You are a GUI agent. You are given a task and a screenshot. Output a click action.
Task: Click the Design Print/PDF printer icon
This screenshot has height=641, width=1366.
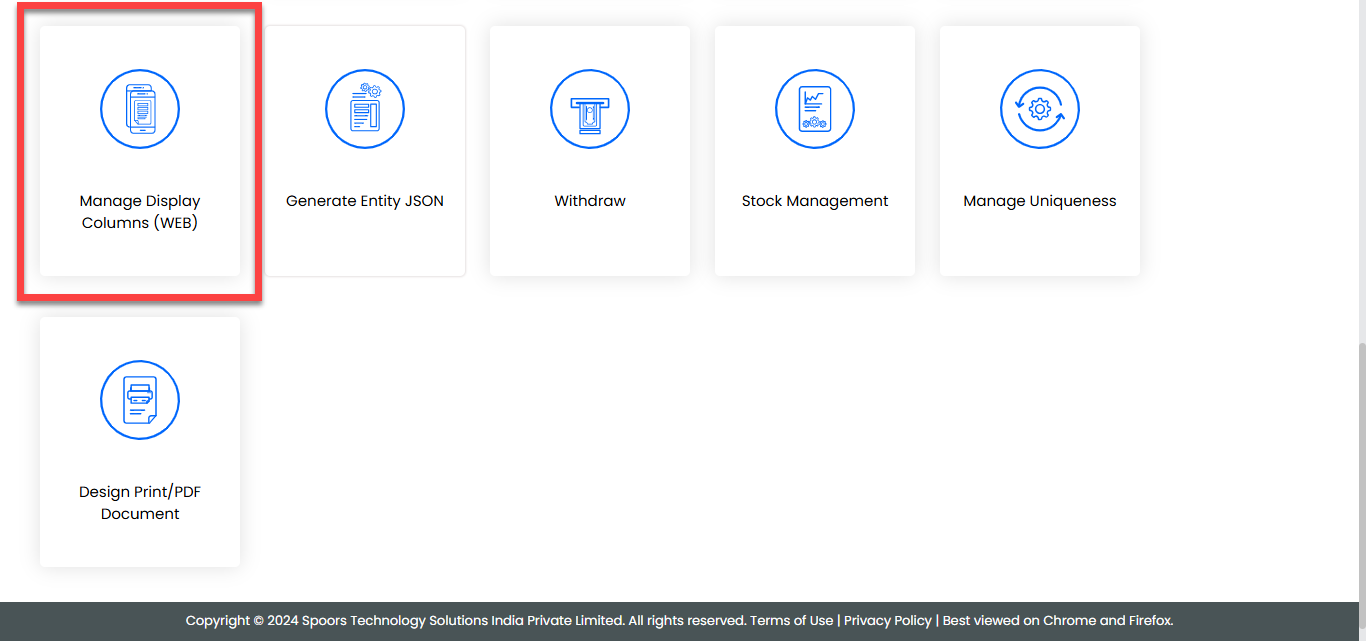140,400
